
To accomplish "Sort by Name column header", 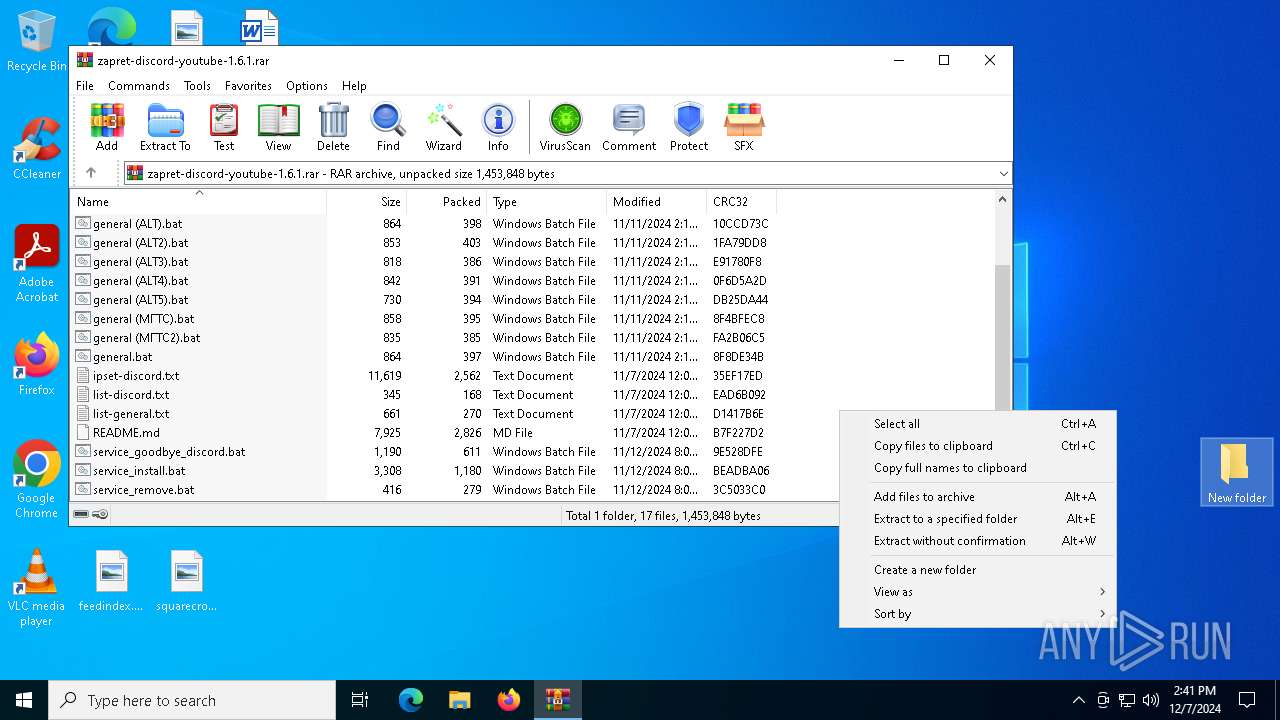I will tap(198, 201).
